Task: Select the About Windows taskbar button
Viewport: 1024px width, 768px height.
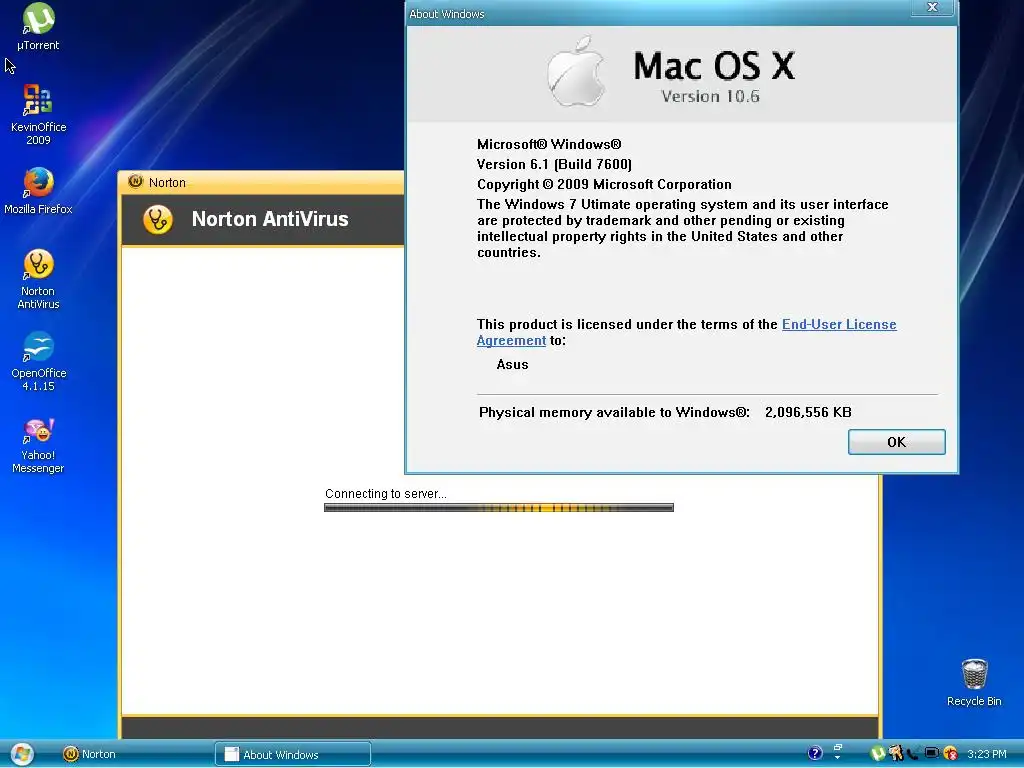Action: 293,754
